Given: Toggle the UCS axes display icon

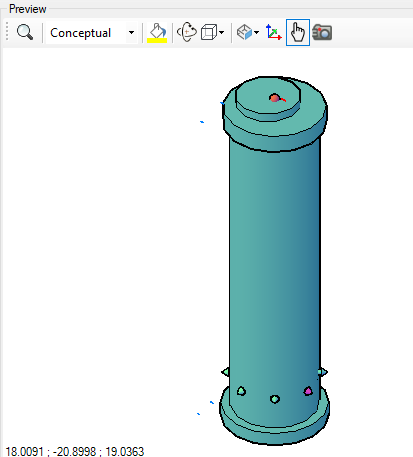Looking at the screenshot, I should tap(274, 32).
